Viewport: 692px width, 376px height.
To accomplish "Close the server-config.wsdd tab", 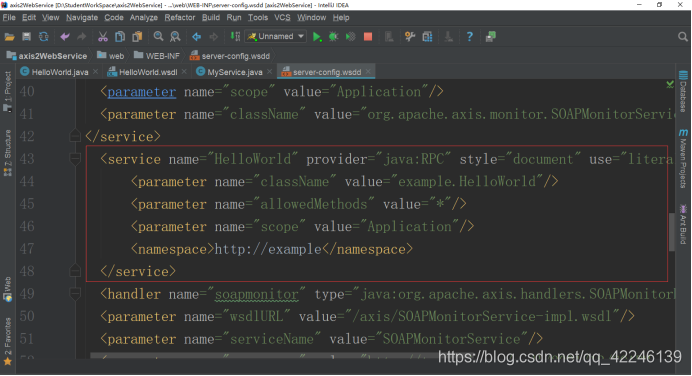I will (x=369, y=71).
